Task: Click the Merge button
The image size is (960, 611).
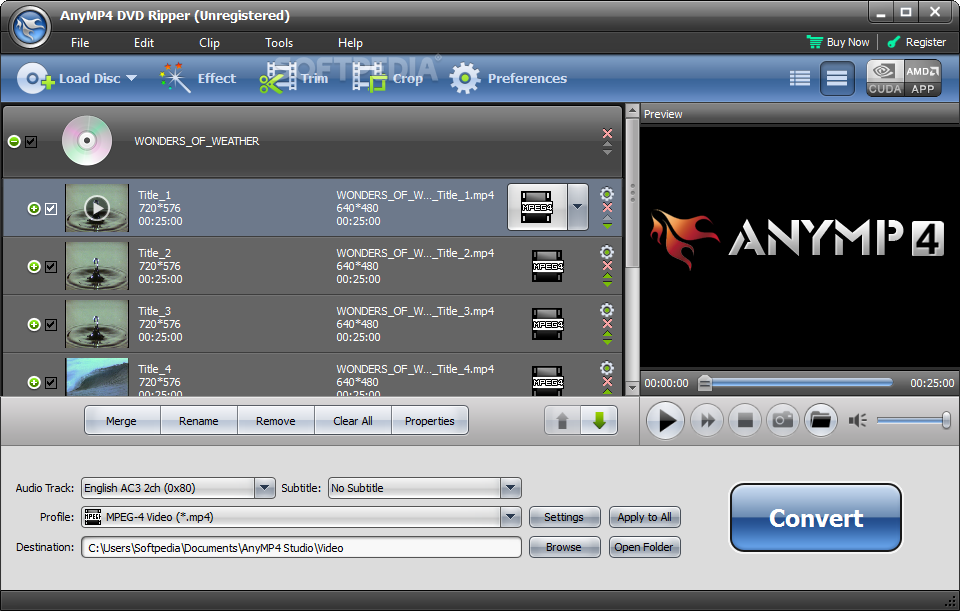Action: [122, 421]
